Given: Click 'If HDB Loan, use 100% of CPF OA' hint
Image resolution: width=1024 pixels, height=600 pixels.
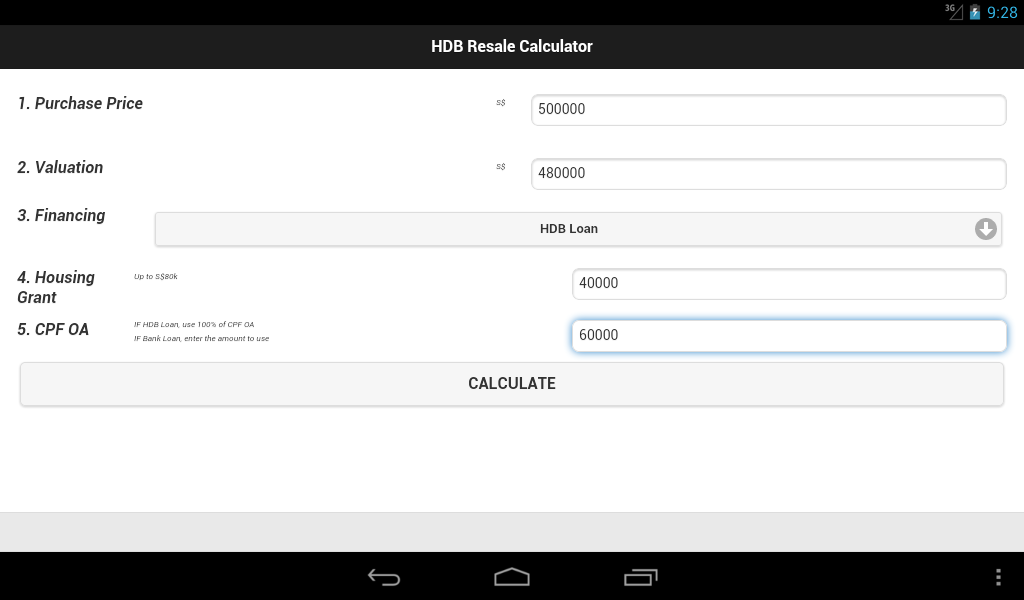Looking at the screenshot, I should (194, 324).
